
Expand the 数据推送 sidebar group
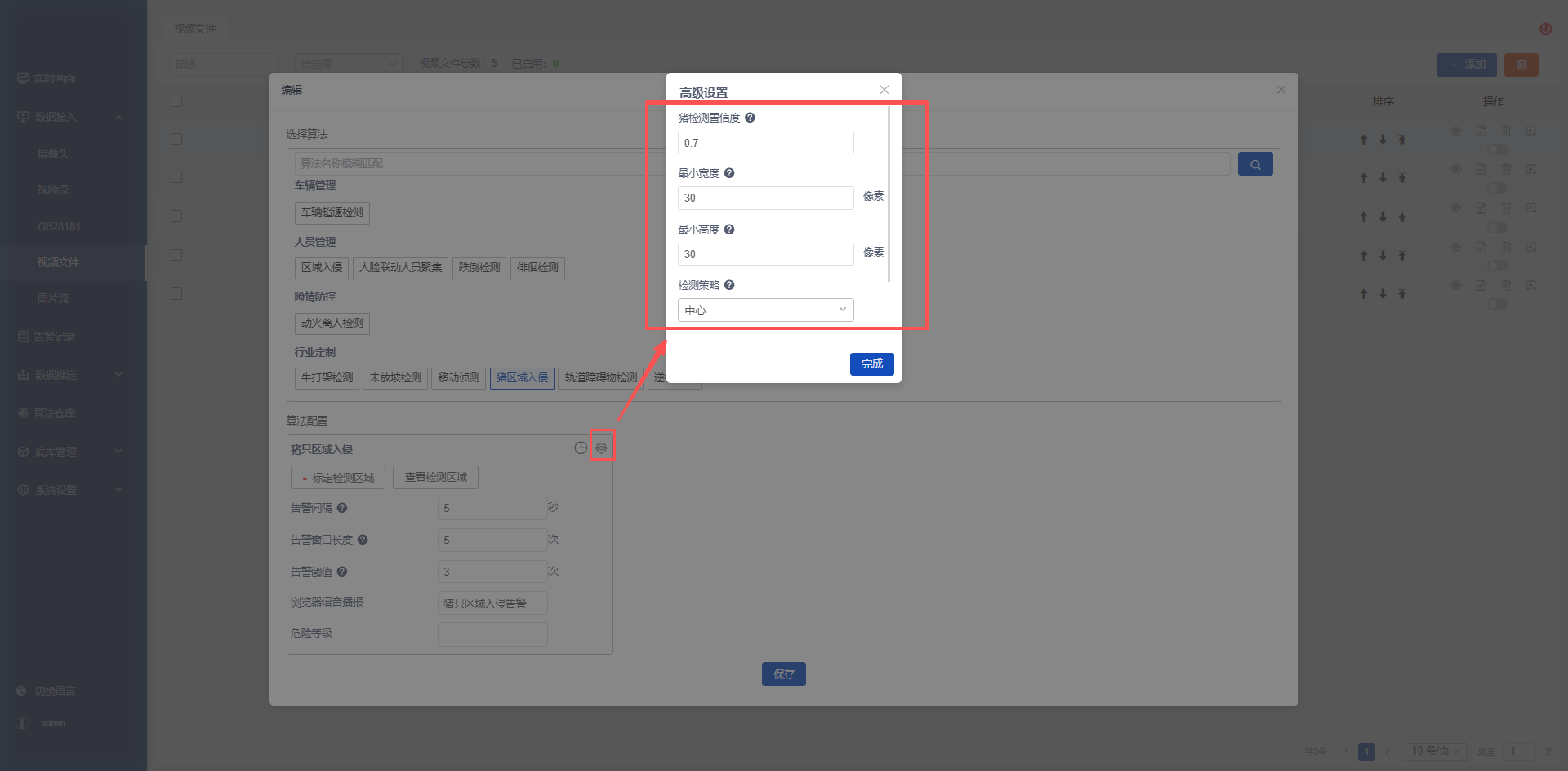pyautogui.click(x=73, y=375)
